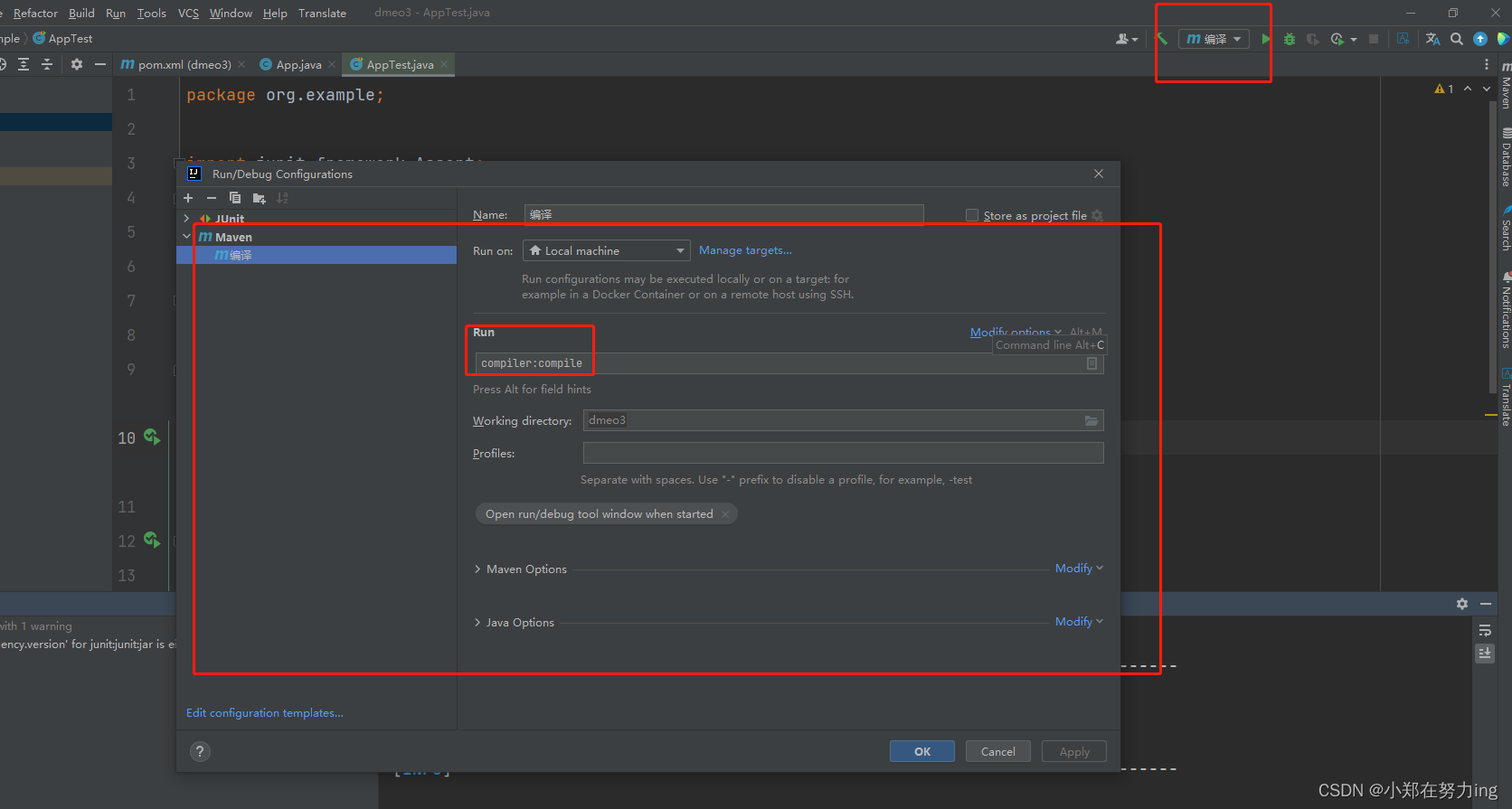Browse working directory folder icon

1091,420
